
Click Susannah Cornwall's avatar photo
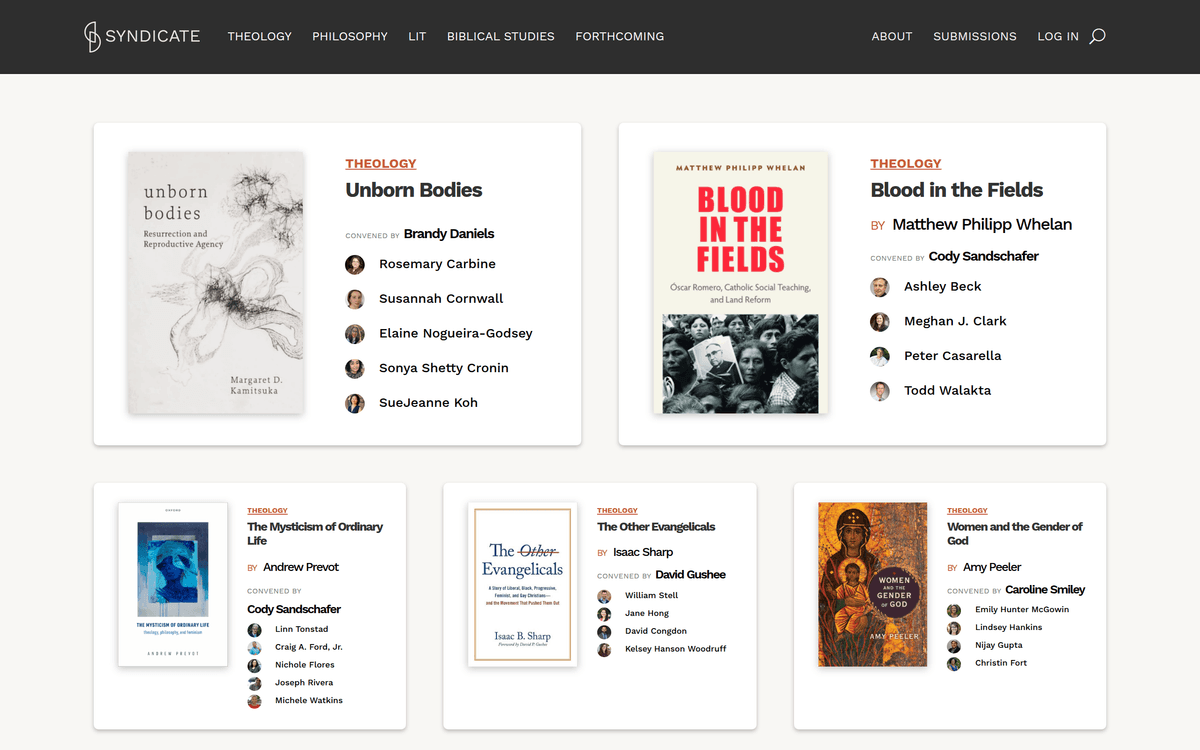(x=355, y=299)
